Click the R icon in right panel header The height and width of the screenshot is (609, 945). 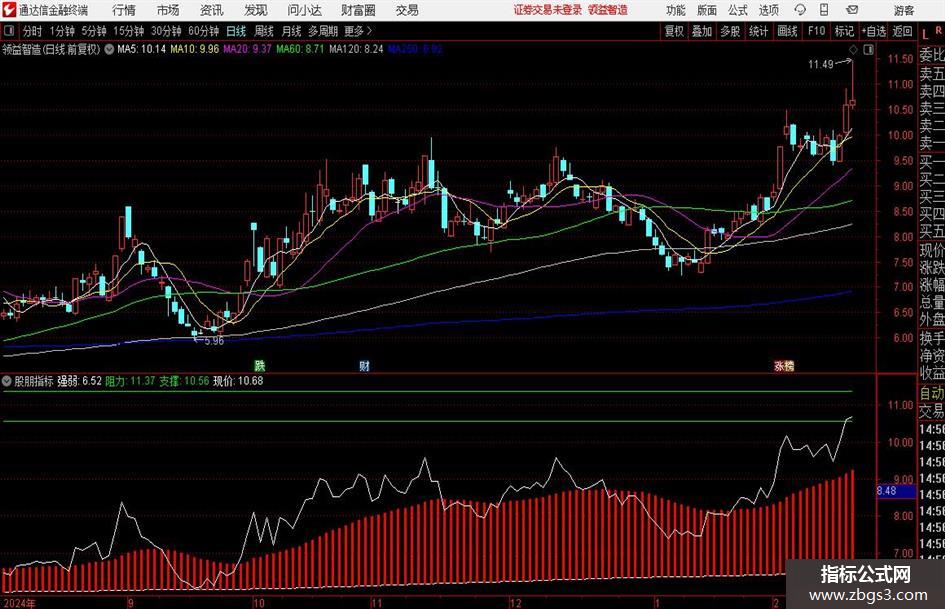(x=938, y=30)
